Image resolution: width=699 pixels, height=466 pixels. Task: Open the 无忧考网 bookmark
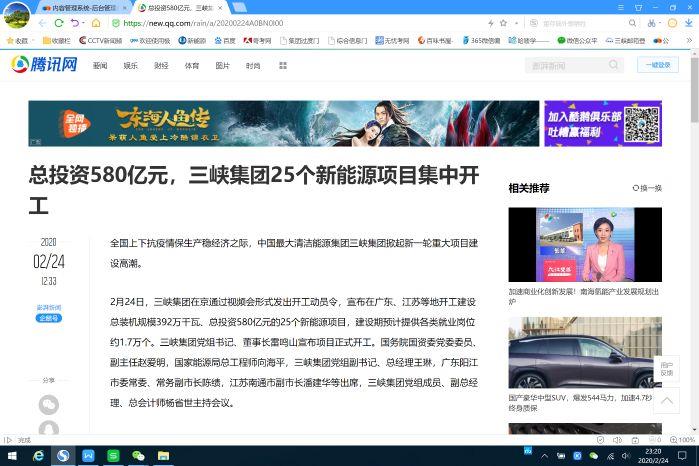coord(392,41)
